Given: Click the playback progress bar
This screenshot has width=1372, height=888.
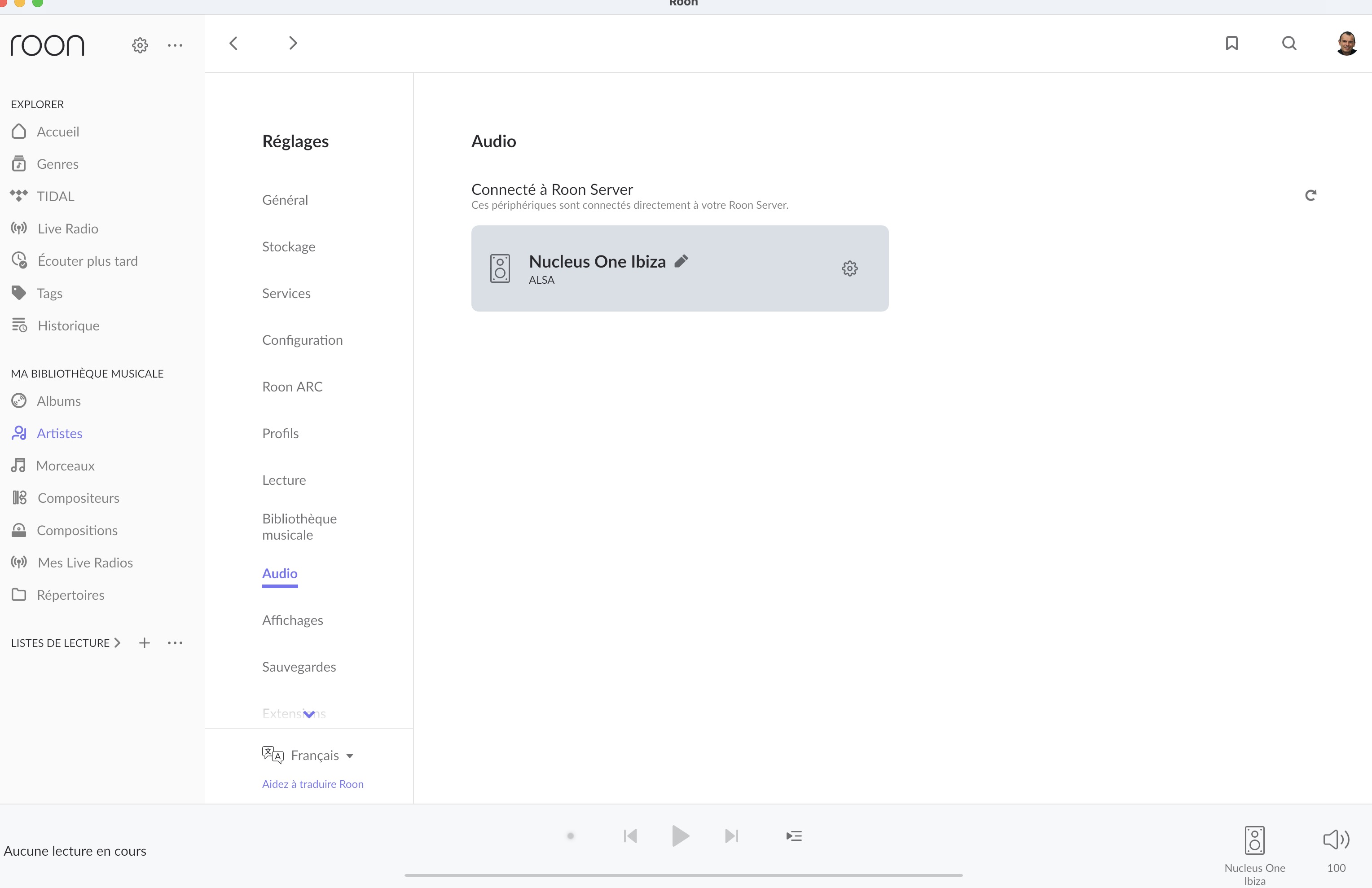Looking at the screenshot, I should click(684, 875).
